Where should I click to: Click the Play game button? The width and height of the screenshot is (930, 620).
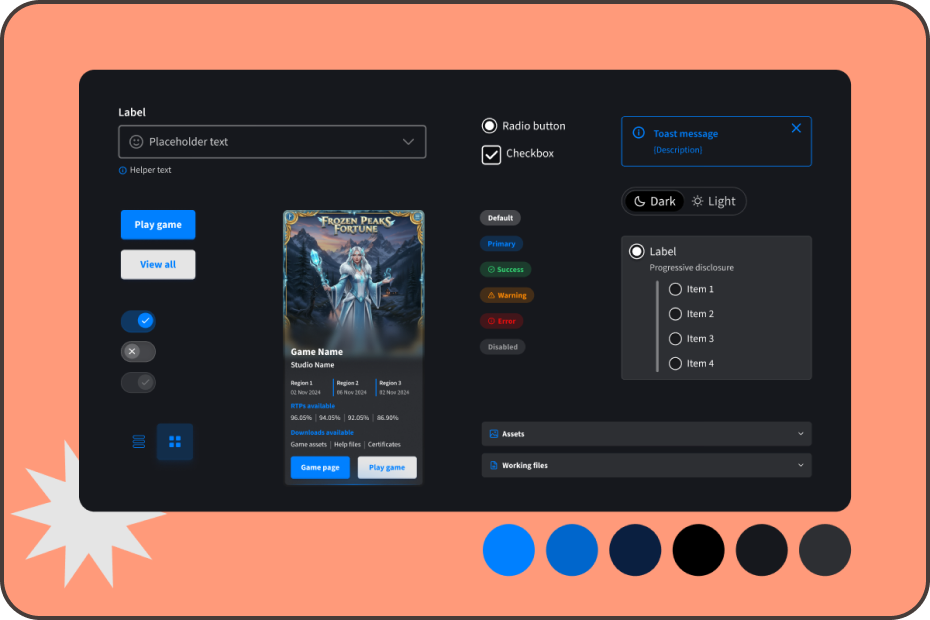tap(157, 224)
